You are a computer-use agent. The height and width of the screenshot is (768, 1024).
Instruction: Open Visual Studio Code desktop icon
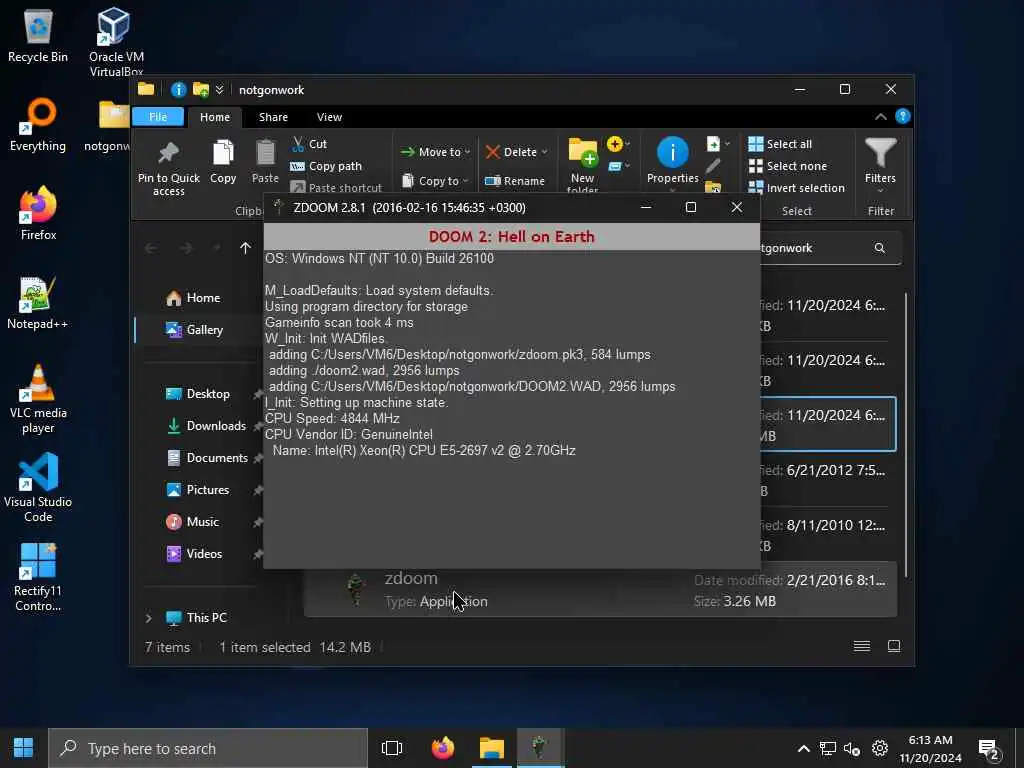[38, 487]
